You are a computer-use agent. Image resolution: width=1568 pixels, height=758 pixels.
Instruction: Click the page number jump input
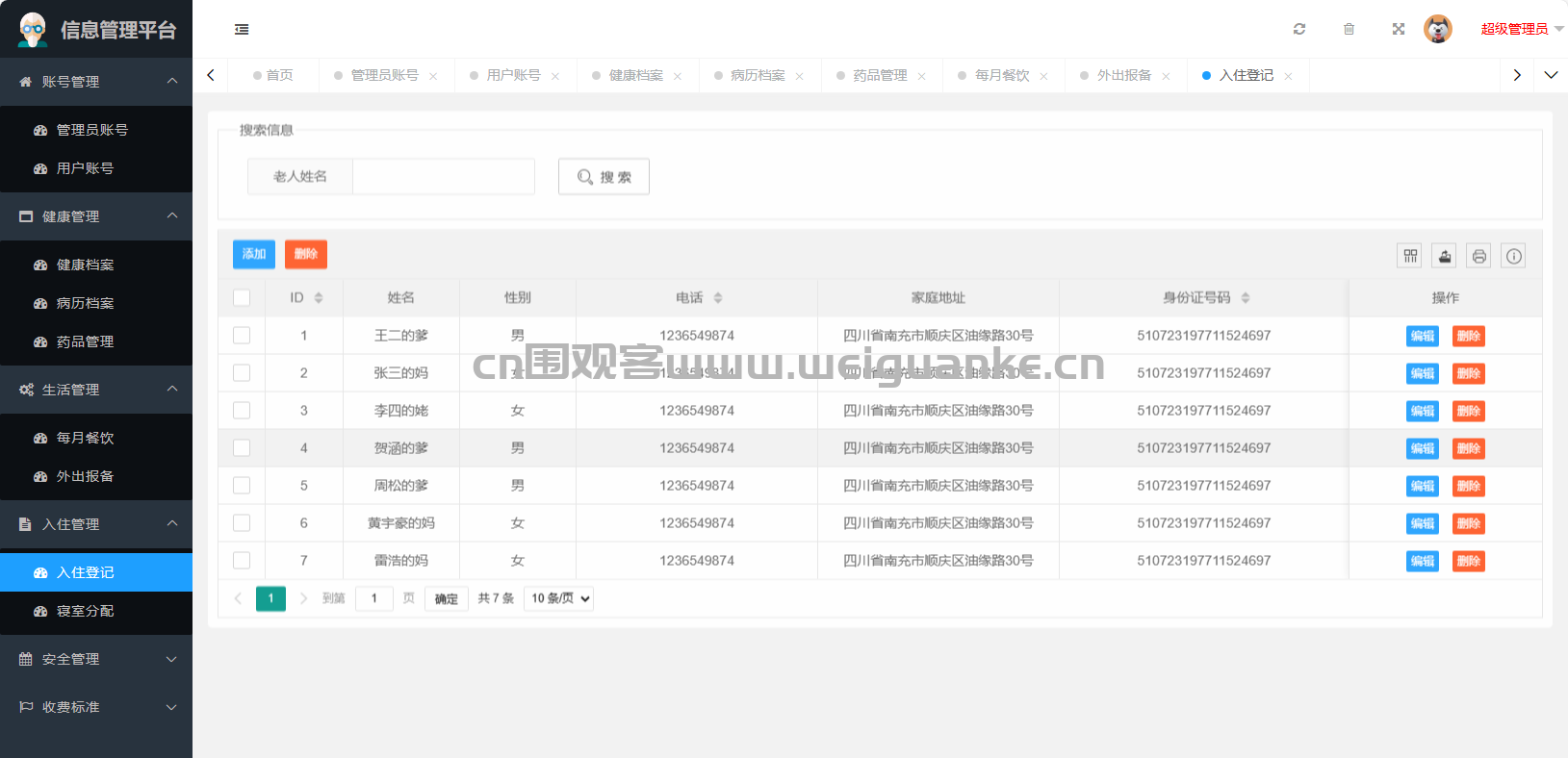(x=374, y=598)
